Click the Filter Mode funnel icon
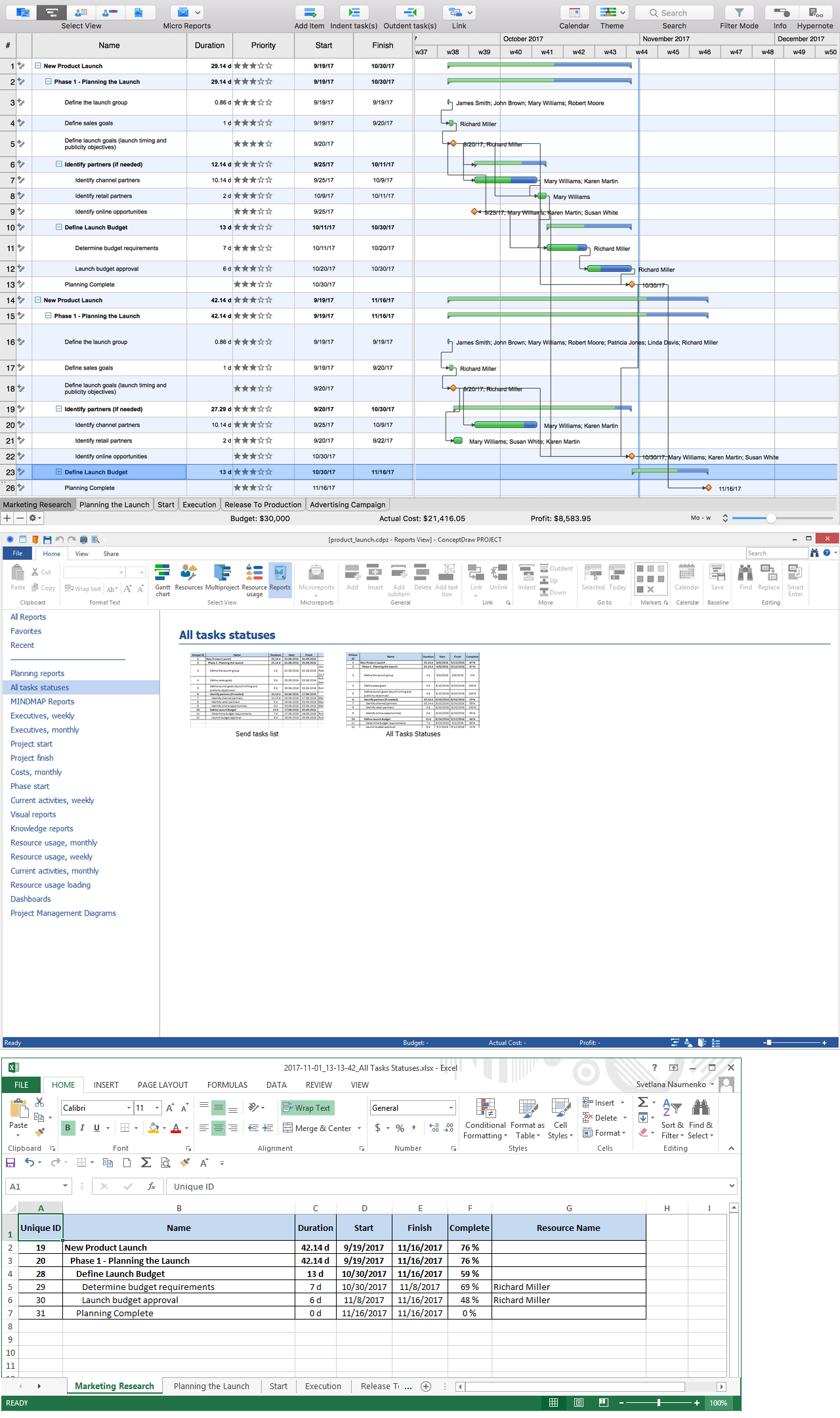The image size is (840, 1418). tap(739, 13)
